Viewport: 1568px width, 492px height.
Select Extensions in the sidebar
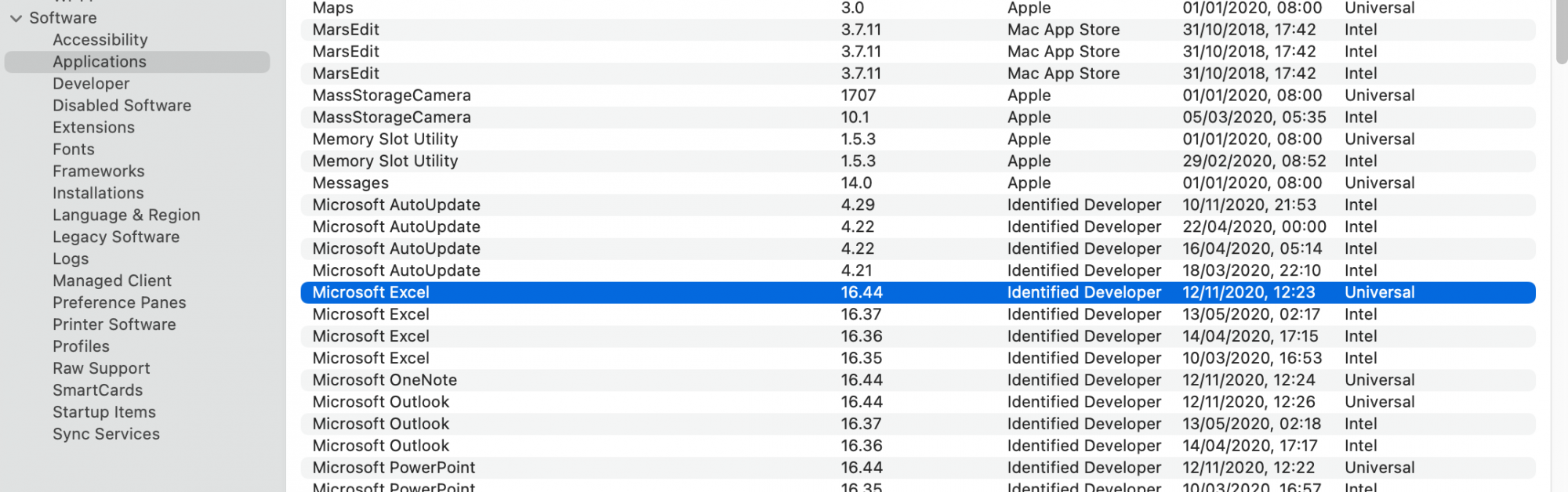click(x=93, y=128)
